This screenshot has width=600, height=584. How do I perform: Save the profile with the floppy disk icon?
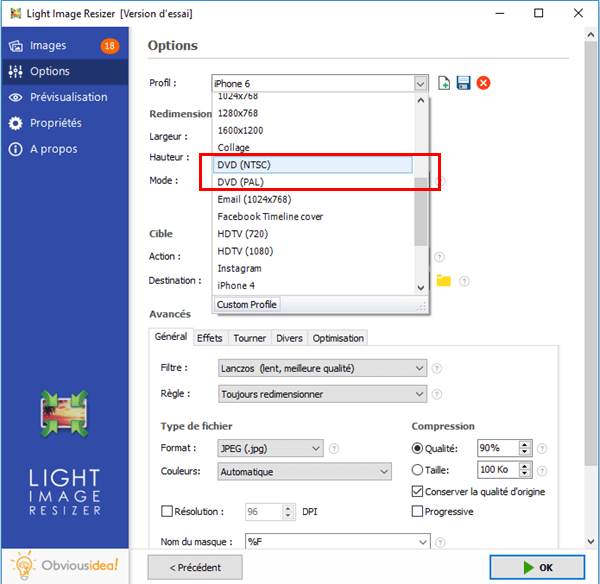(x=463, y=83)
